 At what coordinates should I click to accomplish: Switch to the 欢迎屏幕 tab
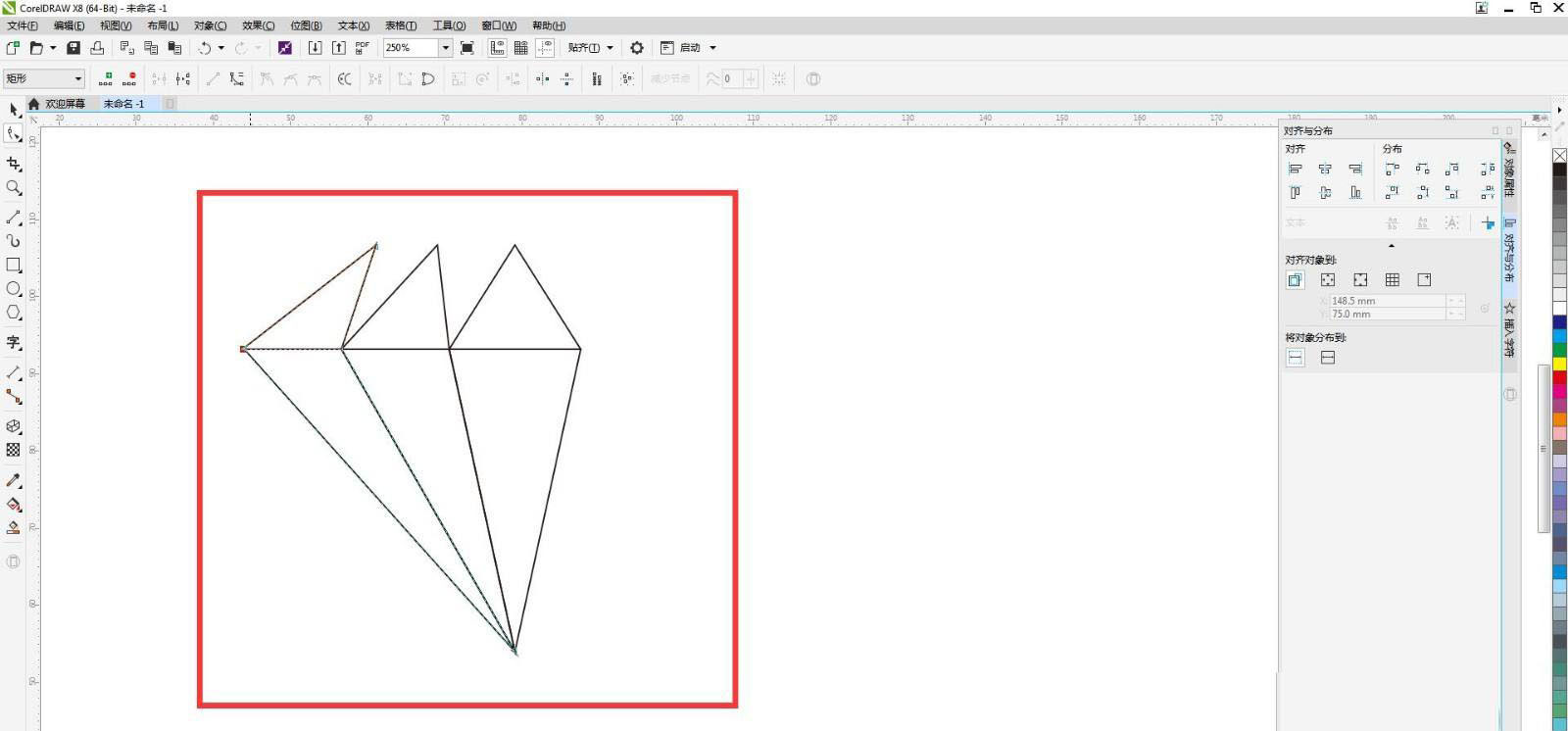click(x=65, y=104)
